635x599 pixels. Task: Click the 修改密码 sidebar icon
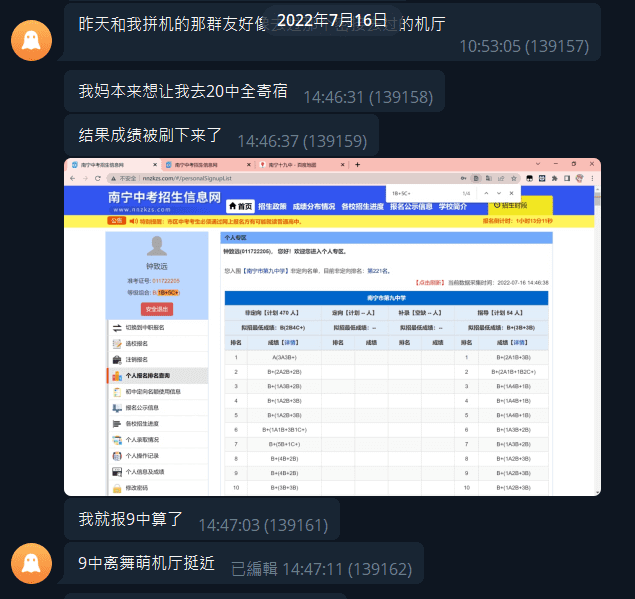click(116, 488)
